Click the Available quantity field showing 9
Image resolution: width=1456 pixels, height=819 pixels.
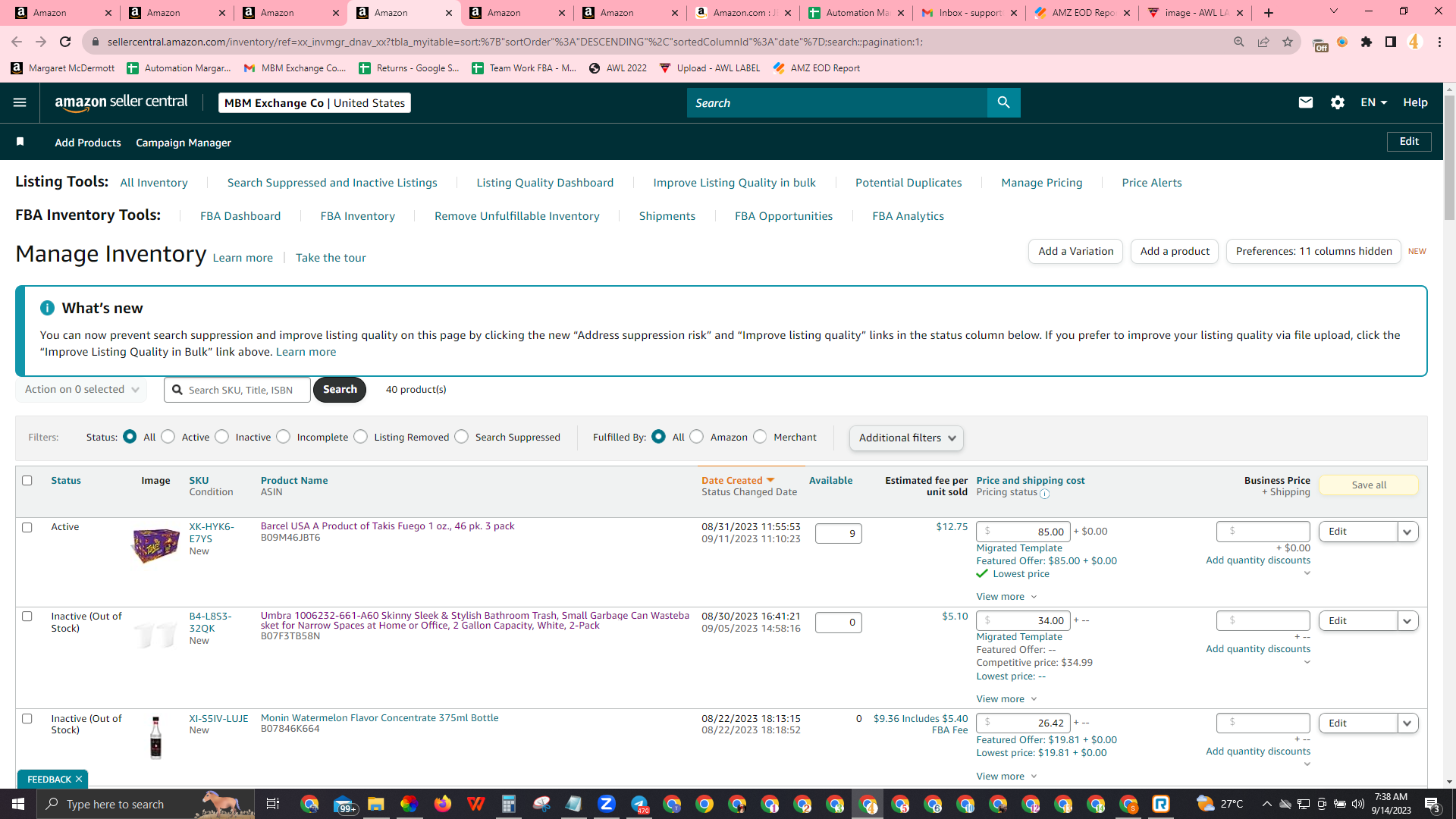tap(838, 533)
